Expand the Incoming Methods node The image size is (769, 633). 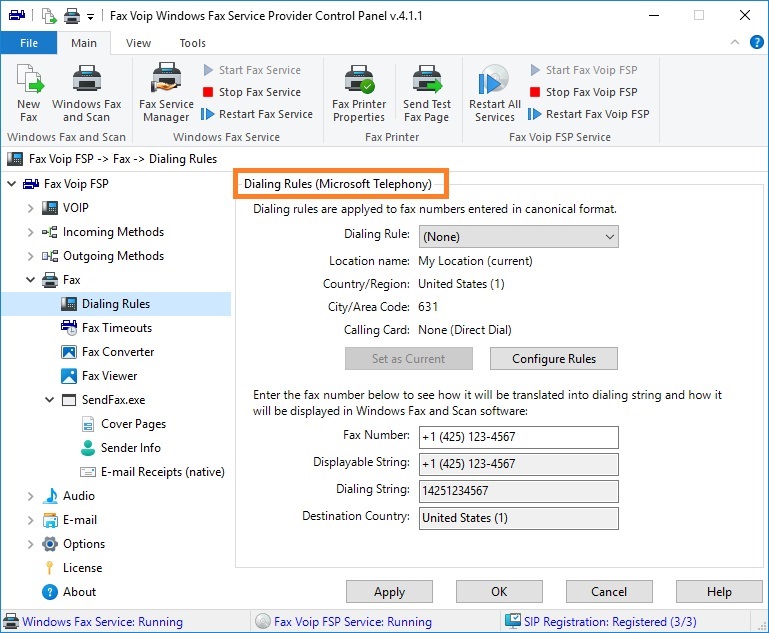click(x=30, y=232)
